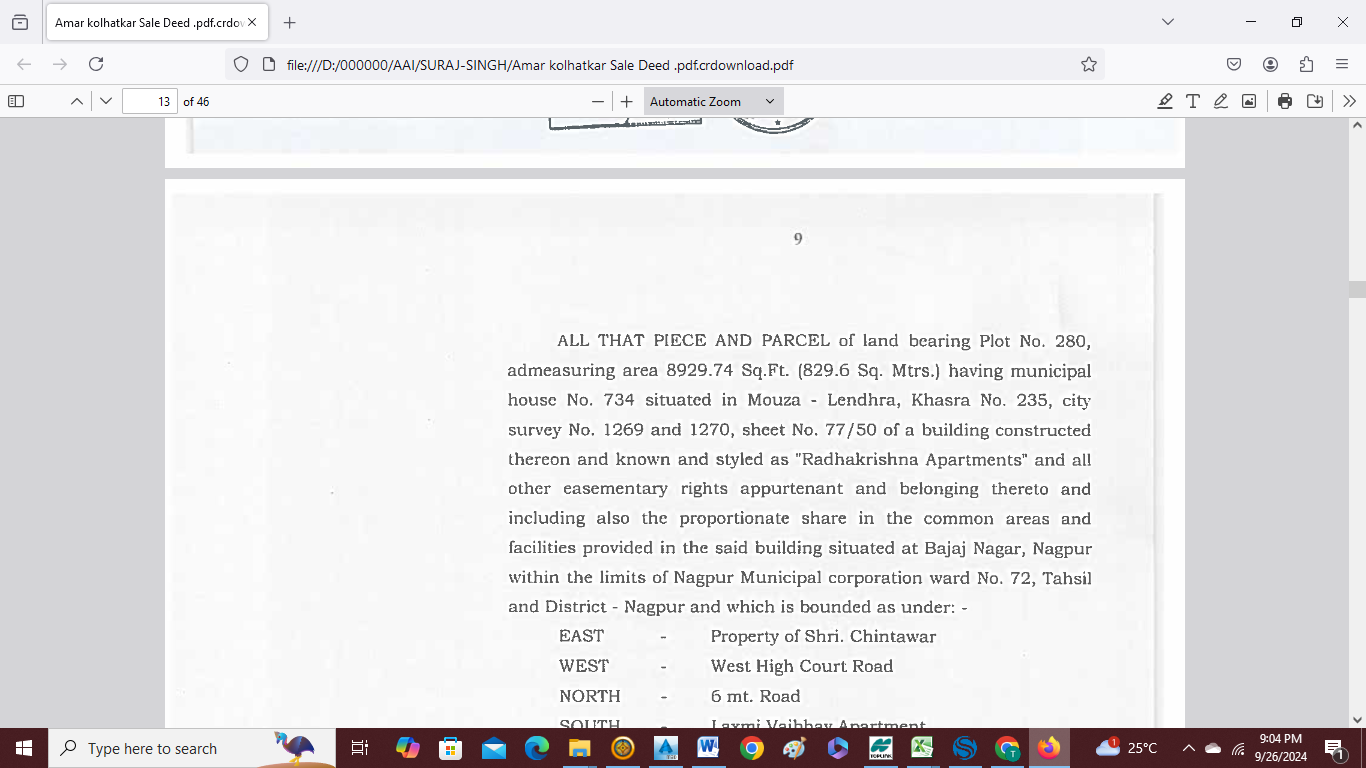Go back to previous page
The image size is (1366, 768).
tap(24, 64)
